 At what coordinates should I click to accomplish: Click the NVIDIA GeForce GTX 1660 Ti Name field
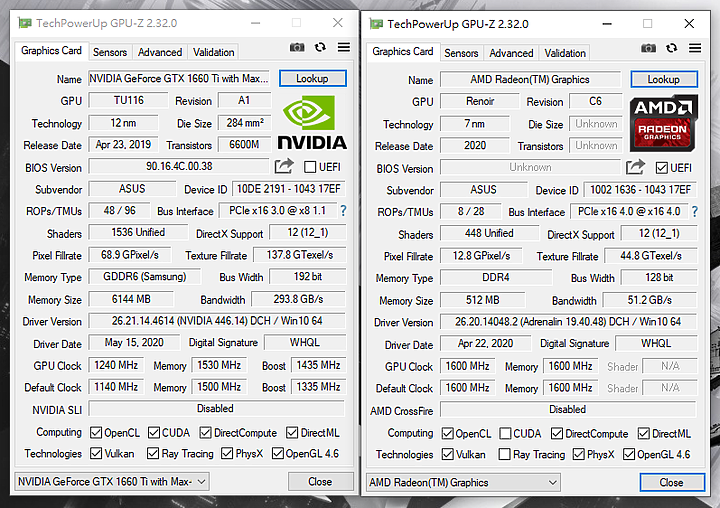click(x=179, y=79)
